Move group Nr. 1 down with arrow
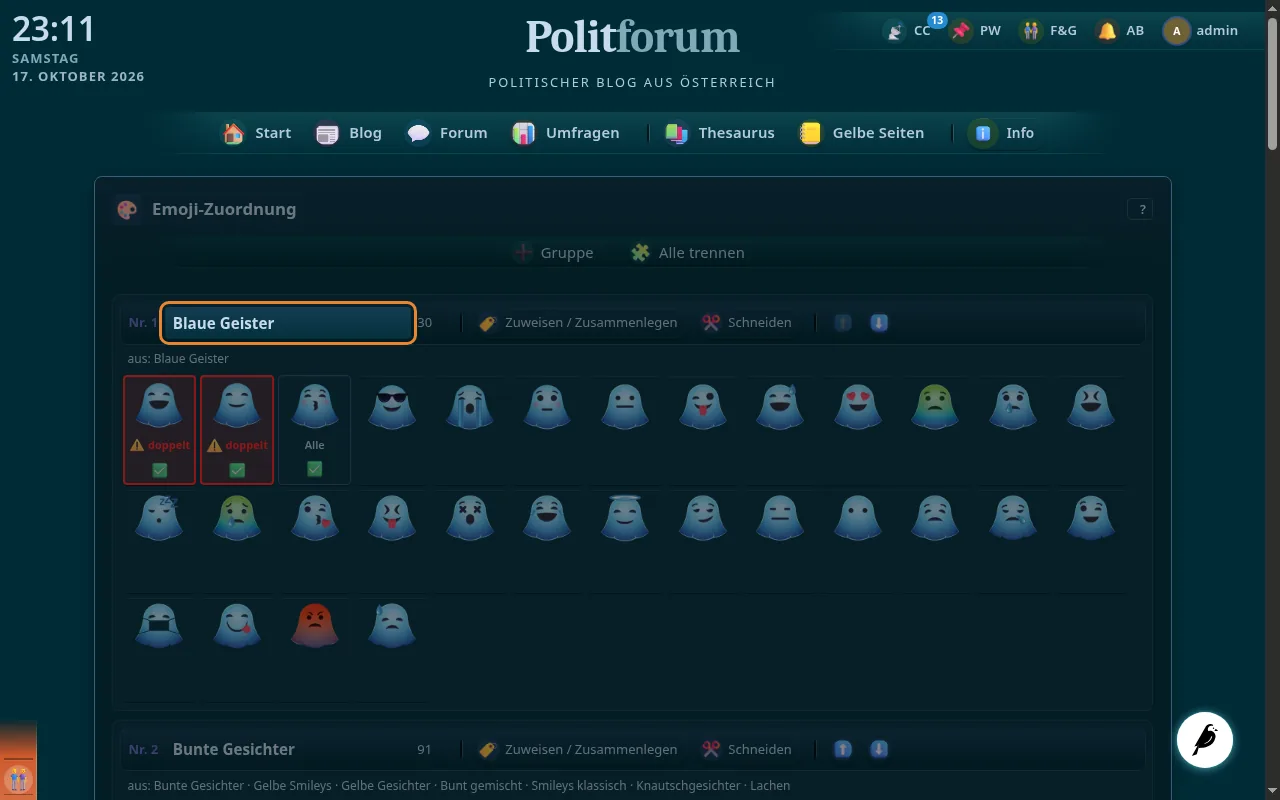This screenshot has height=800, width=1280. click(x=879, y=323)
